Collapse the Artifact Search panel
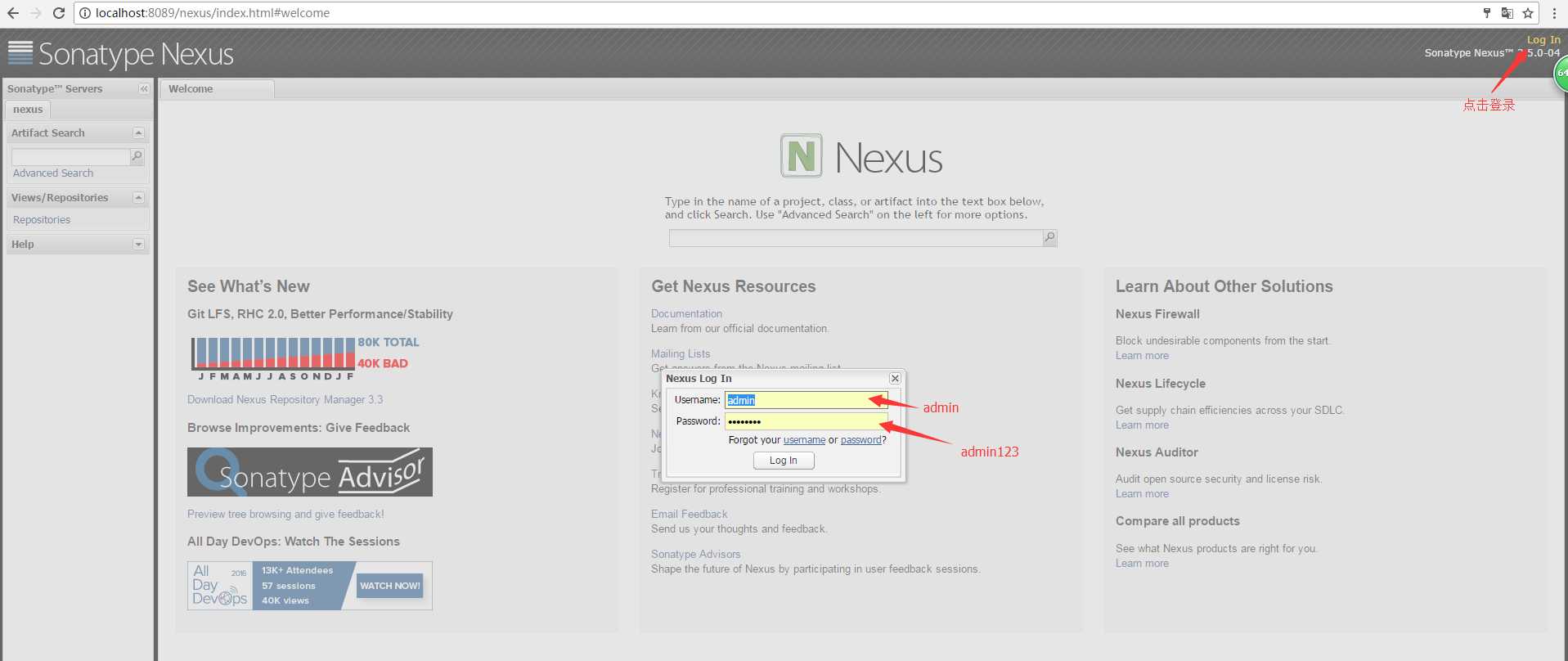Viewport: 1568px width, 661px height. coord(138,133)
